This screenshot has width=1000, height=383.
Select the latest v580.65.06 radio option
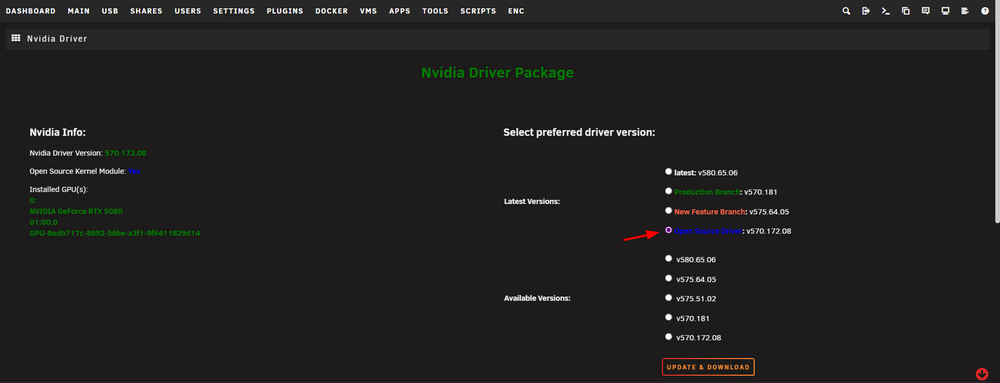click(668, 171)
